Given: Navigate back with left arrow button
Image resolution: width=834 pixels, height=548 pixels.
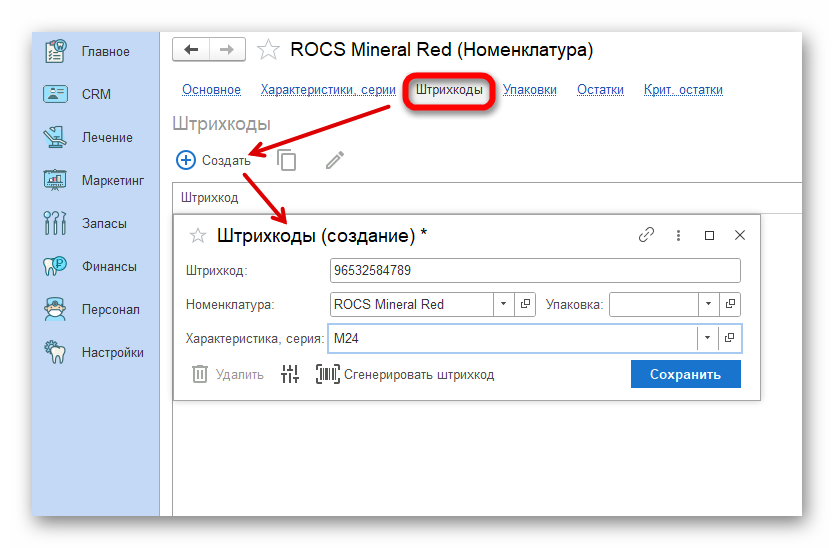Looking at the screenshot, I should pos(191,49).
